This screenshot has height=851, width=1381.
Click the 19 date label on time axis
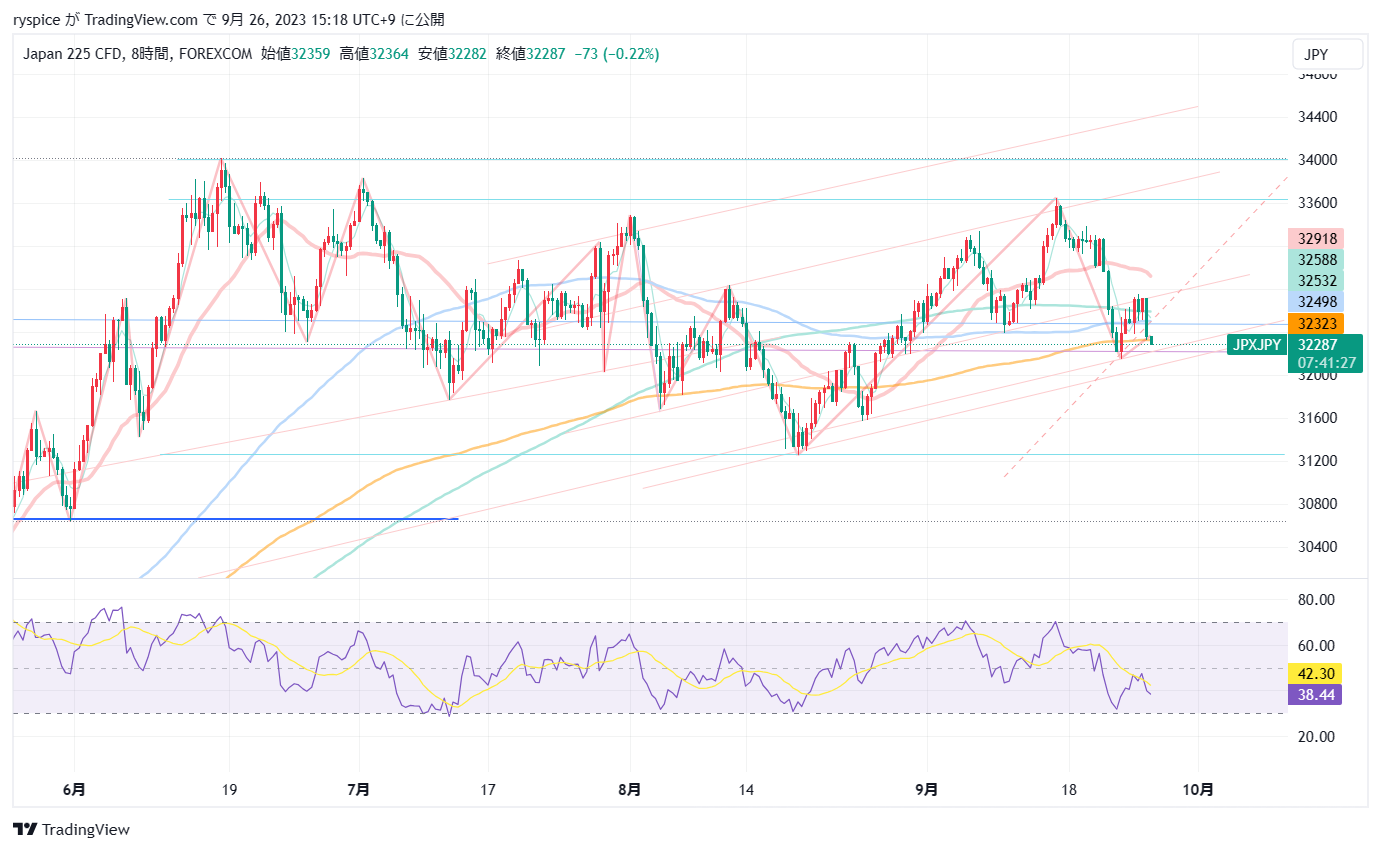coord(229,790)
